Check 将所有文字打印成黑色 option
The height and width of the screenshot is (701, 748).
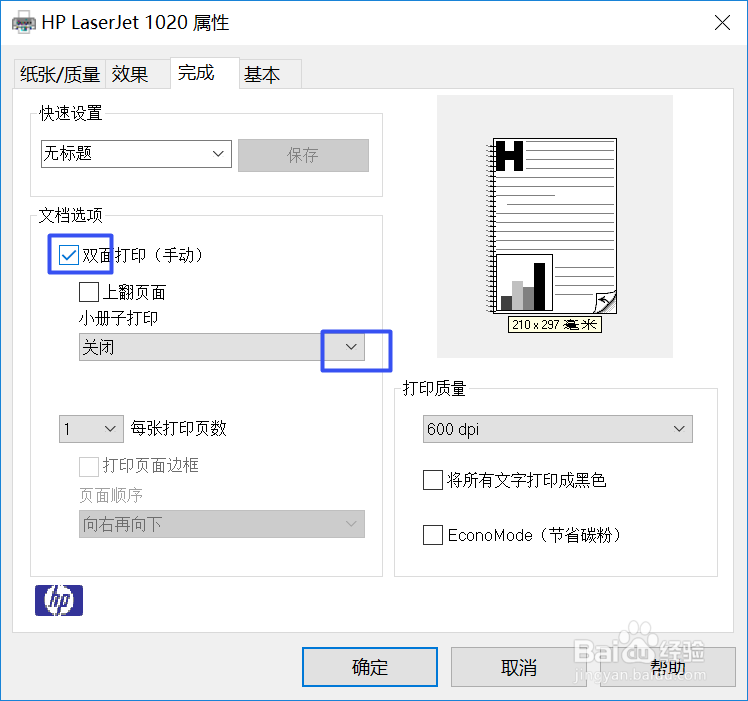(433, 480)
